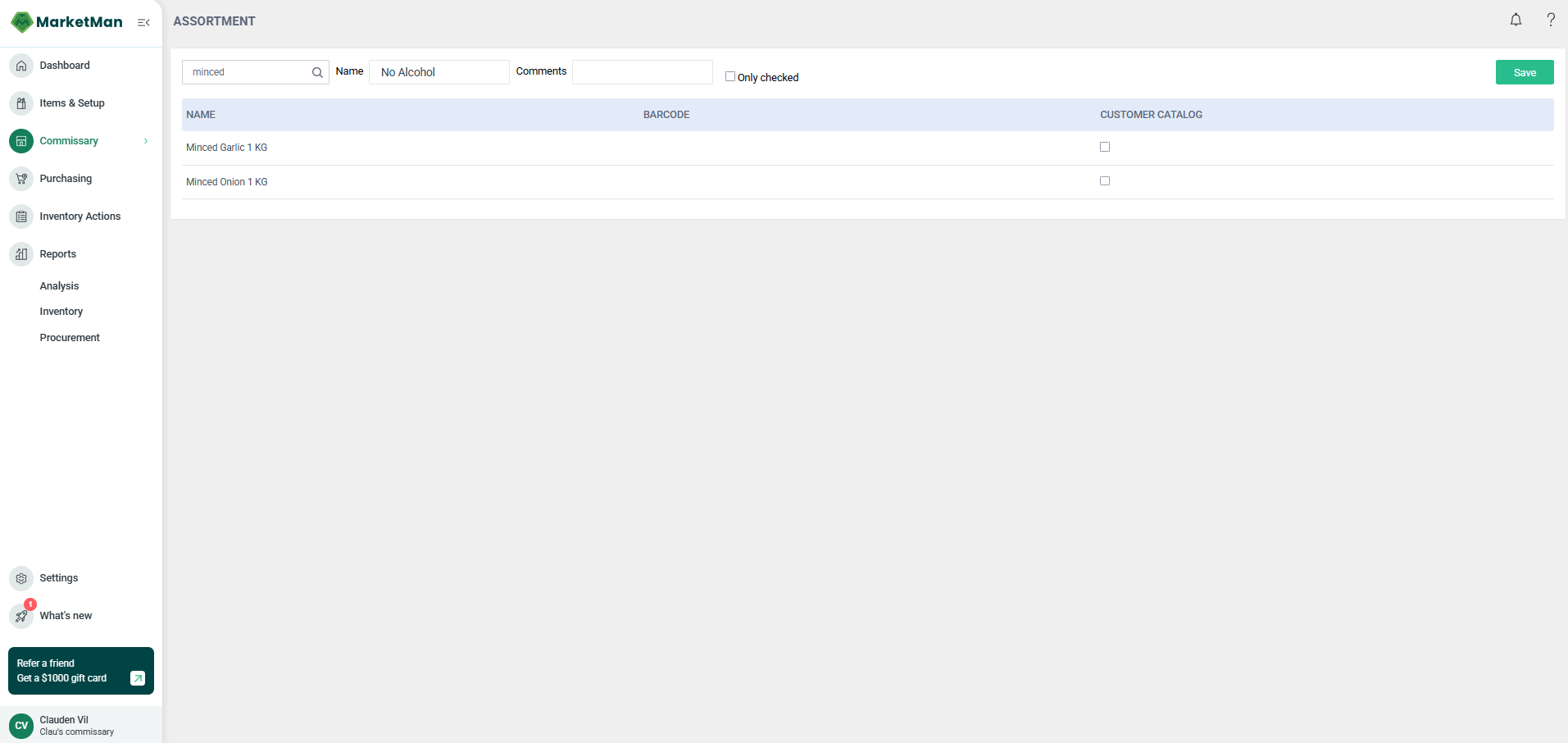Expand the Reports section
Screen dimensions: 1568x743
[x=57, y=253]
